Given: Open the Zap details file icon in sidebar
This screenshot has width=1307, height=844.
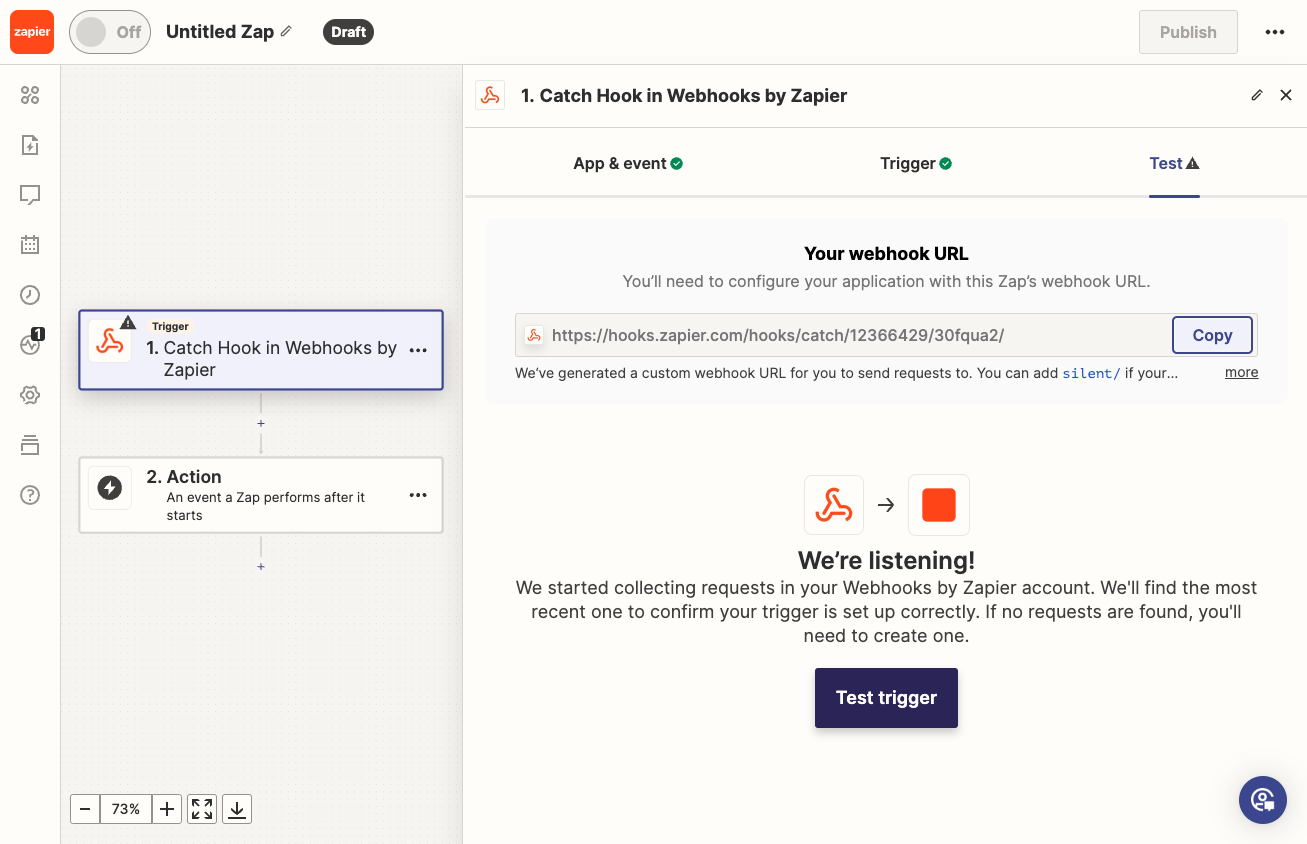Looking at the screenshot, I should coord(30,145).
